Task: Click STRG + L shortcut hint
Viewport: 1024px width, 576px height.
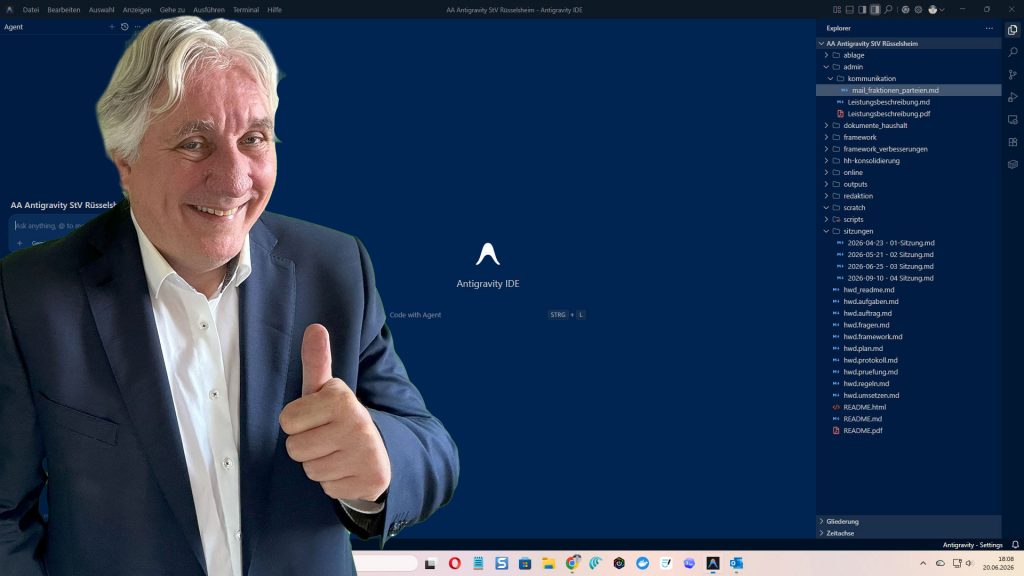Action: pos(566,315)
